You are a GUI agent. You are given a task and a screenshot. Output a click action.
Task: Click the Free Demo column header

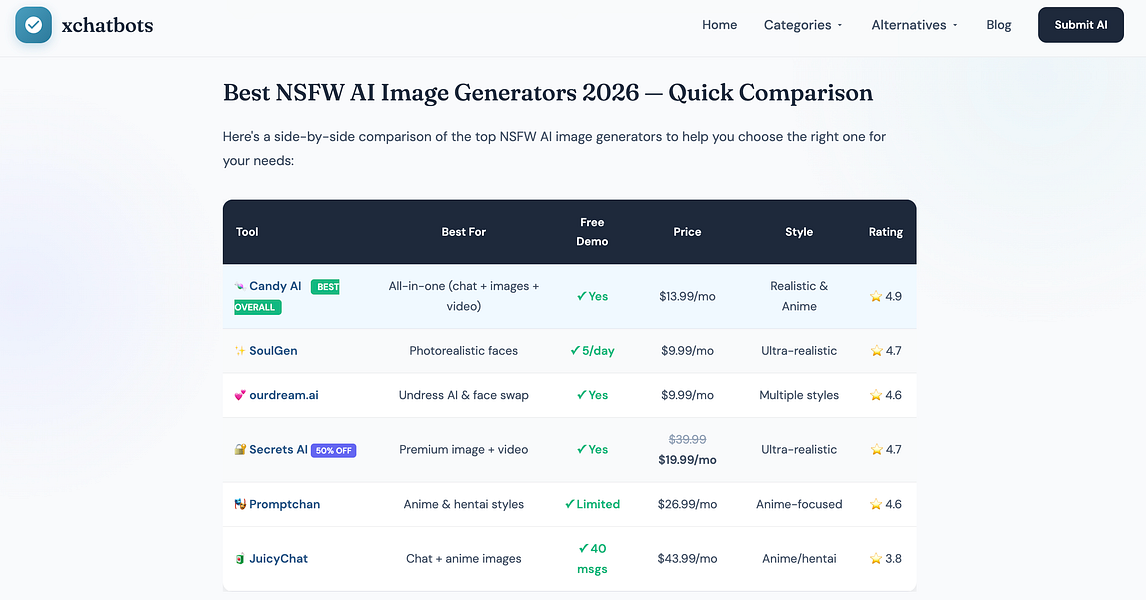coord(592,232)
